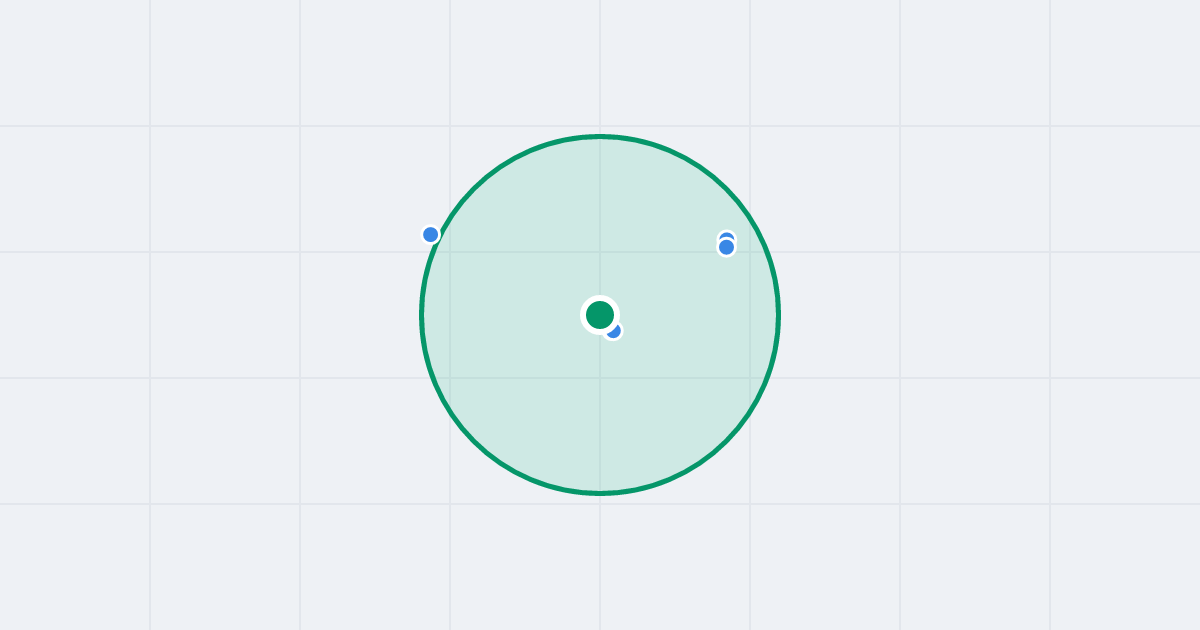
Task: Click the blue point on the circle's left edge
Action: coord(431,235)
